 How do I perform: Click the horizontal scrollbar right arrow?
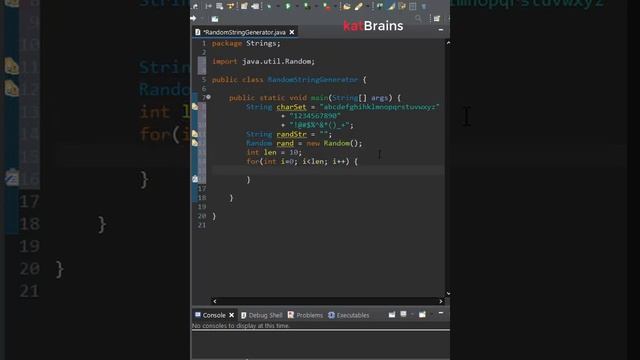441,301
